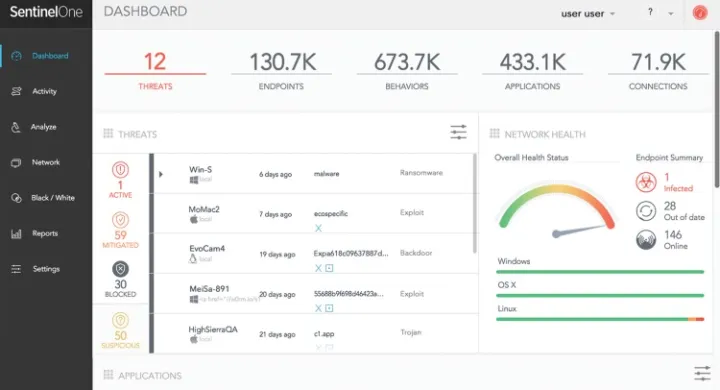Open the Analyze sidebar icon

click(x=16, y=127)
